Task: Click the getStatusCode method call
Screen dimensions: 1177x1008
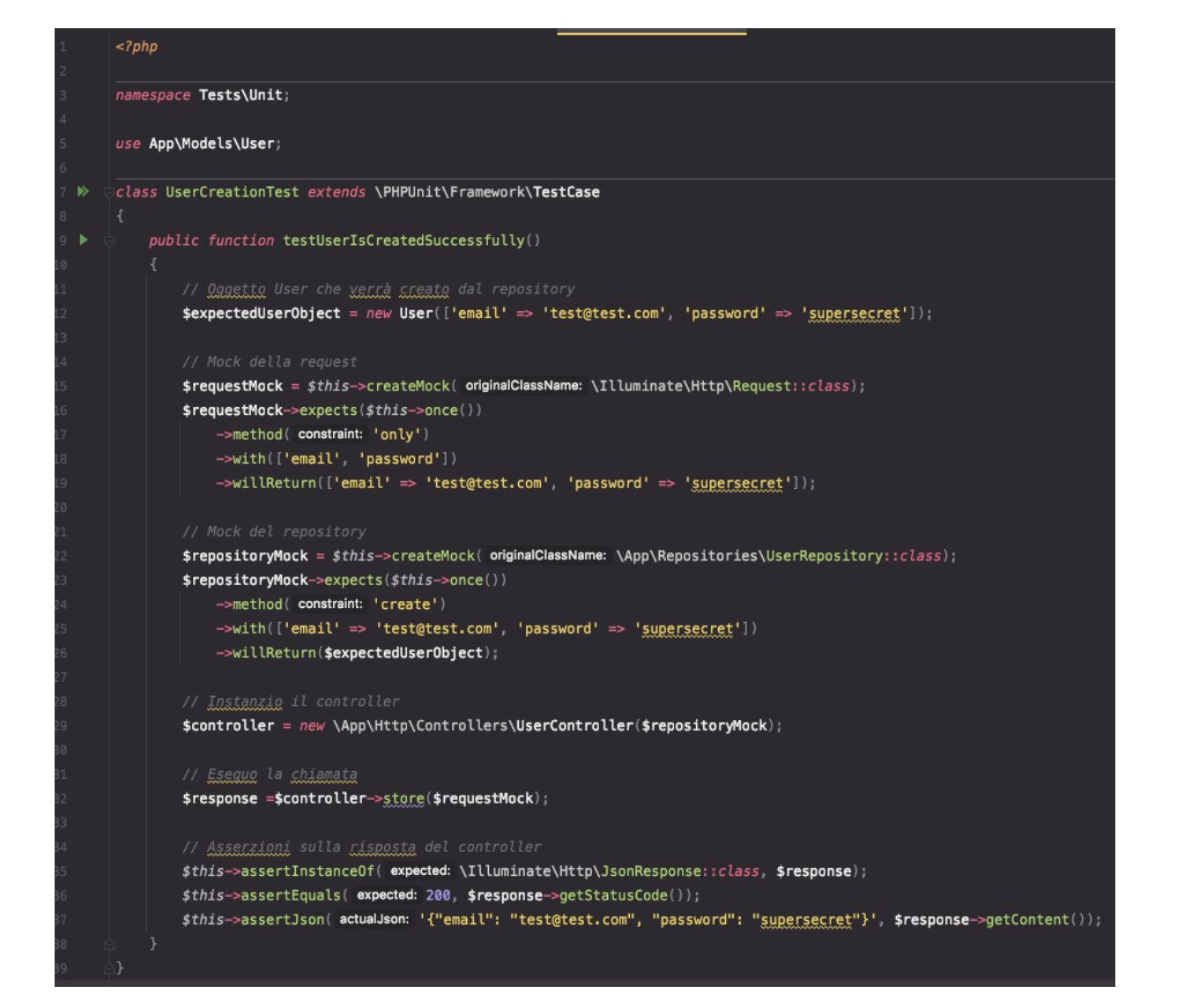Action: [x=613, y=895]
